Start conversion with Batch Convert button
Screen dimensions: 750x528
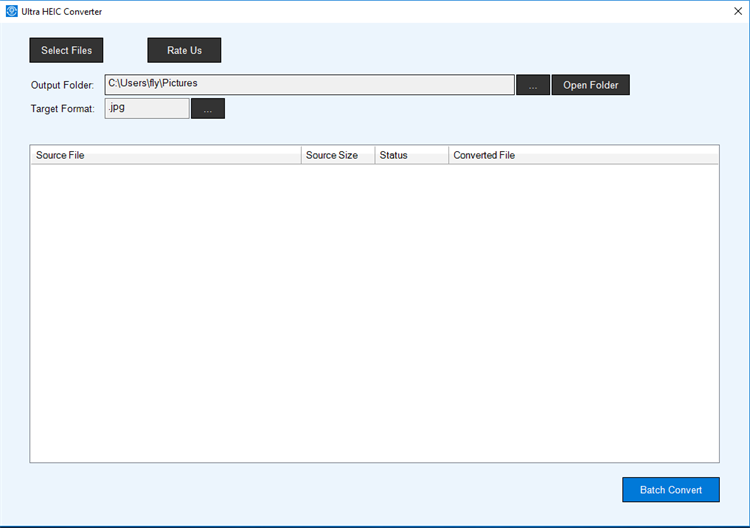[671, 490]
